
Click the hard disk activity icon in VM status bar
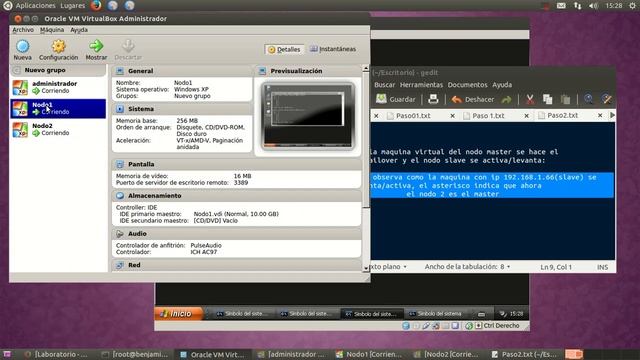[406, 326]
